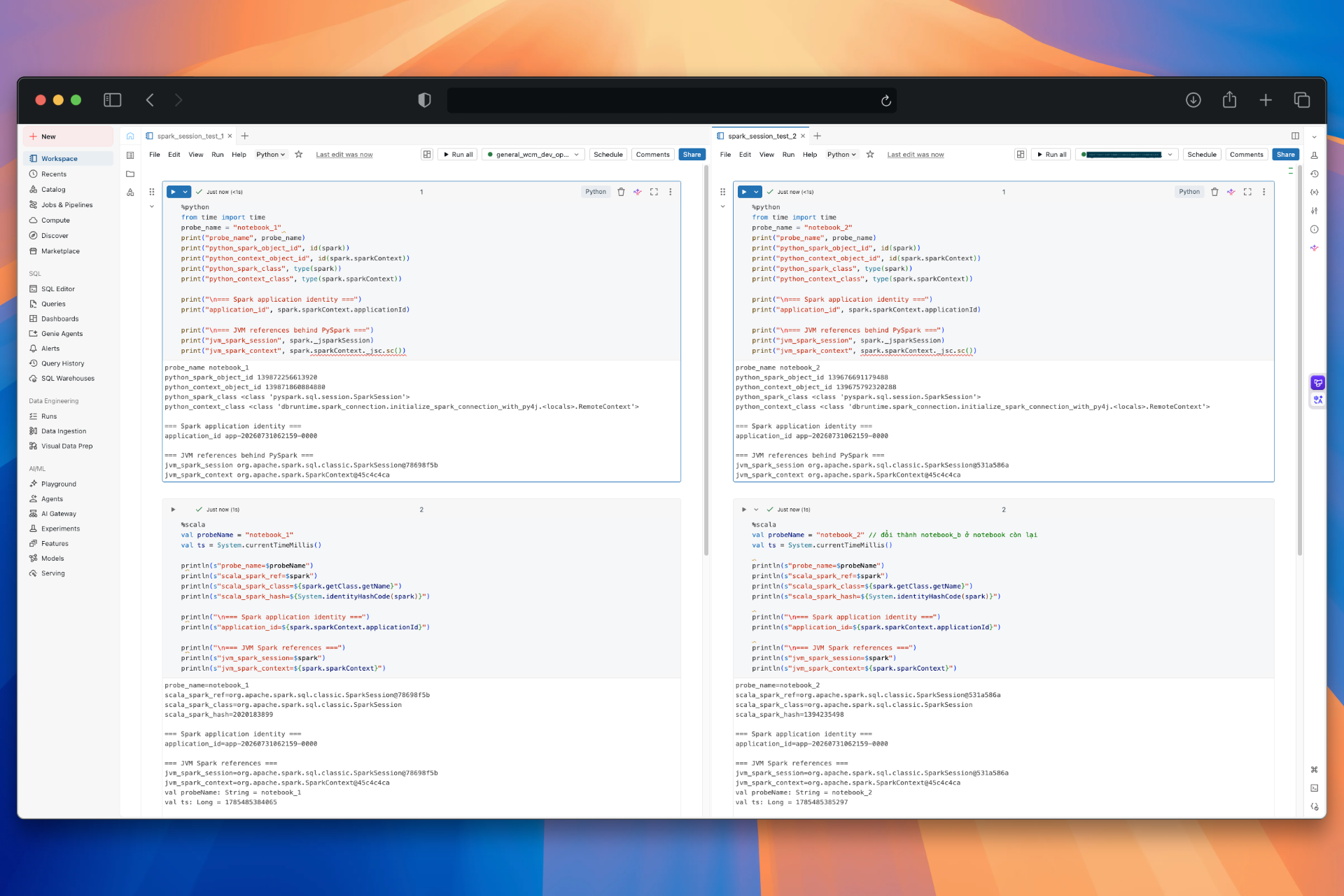Collapse cell 1 in spark_session_test_2 with chevron
Screen dimensions: 1344x896
click(723, 207)
